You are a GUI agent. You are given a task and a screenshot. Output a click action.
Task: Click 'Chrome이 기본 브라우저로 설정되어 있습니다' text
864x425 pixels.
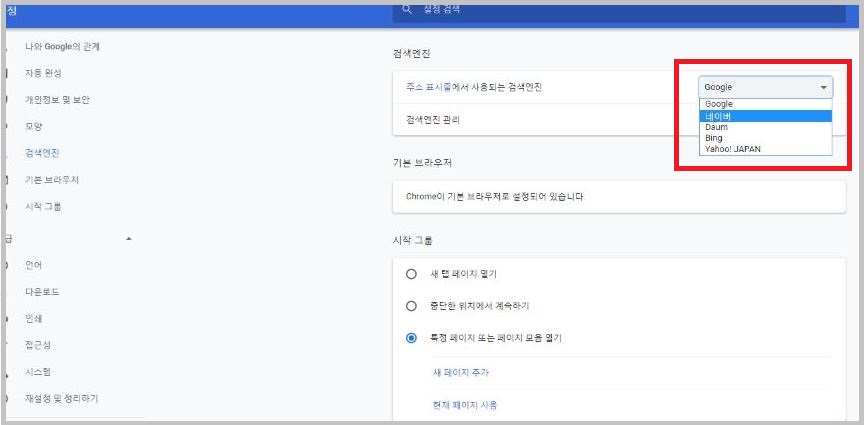(x=495, y=196)
